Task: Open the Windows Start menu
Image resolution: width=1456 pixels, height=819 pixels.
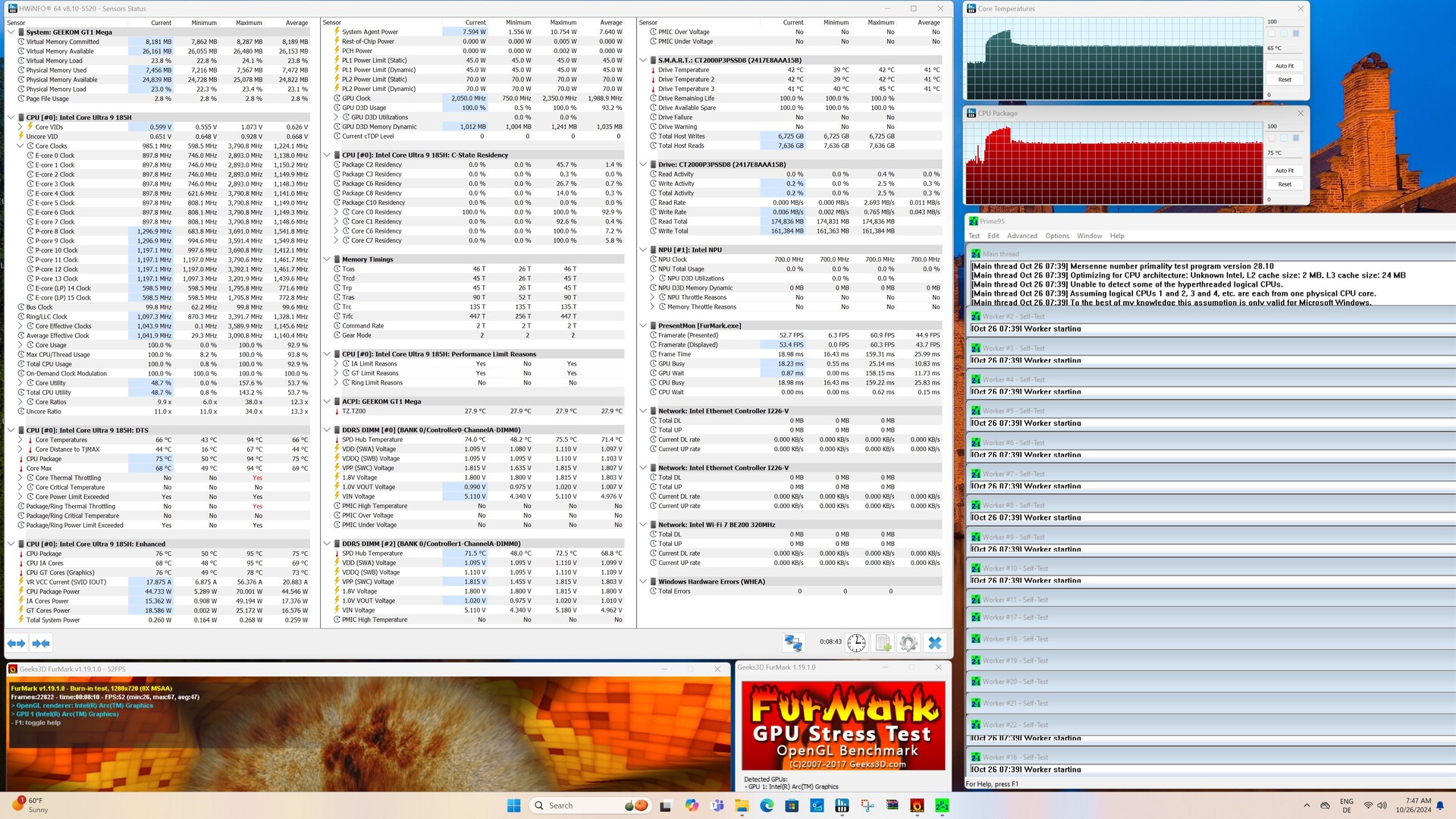Action: tap(513, 805)
